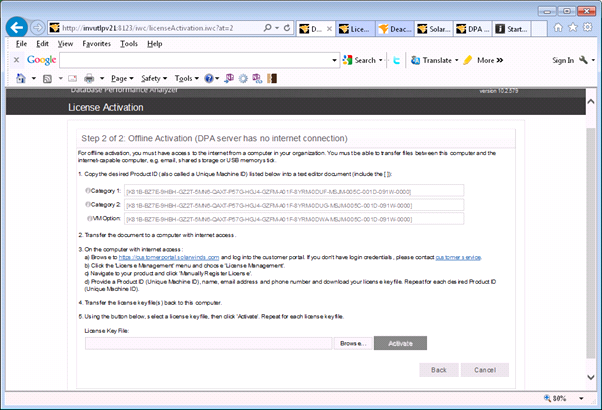Open a new blank browser tab
This screenshot has width=602, height=410.
(539, 29)
